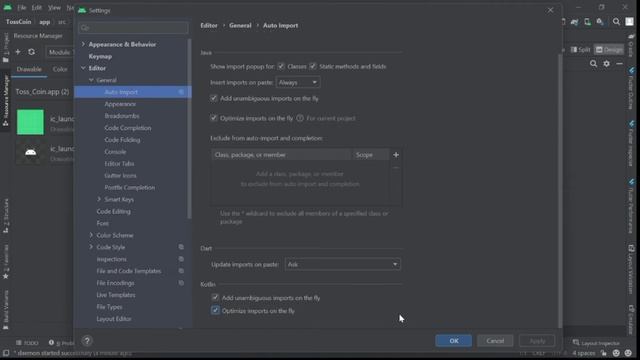This screenshot has height=360, width=640.
Task: Uncheck Java Optimize imports on the fly
Action: [x=213, y=118]
